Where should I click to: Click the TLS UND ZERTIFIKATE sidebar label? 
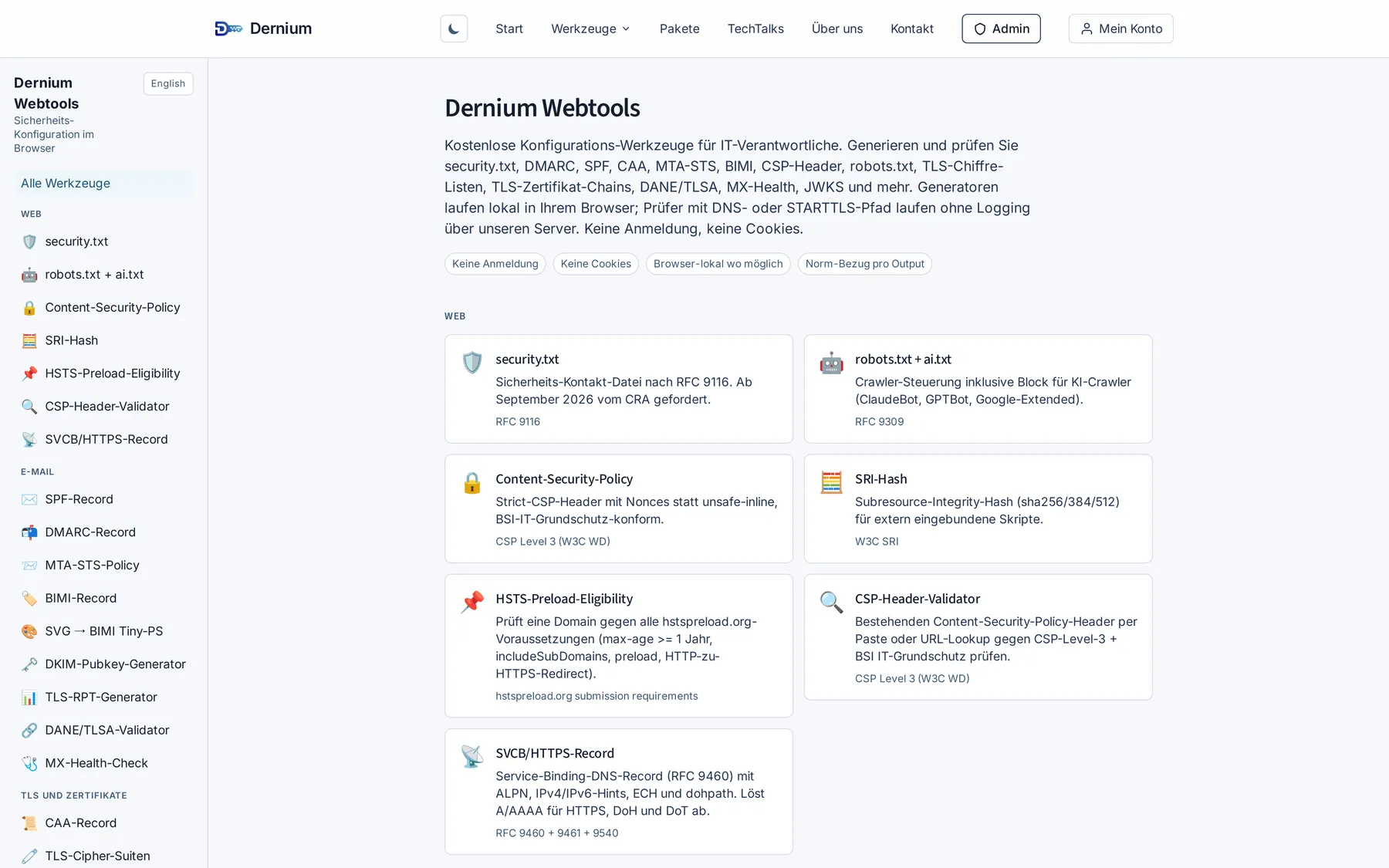74,795
